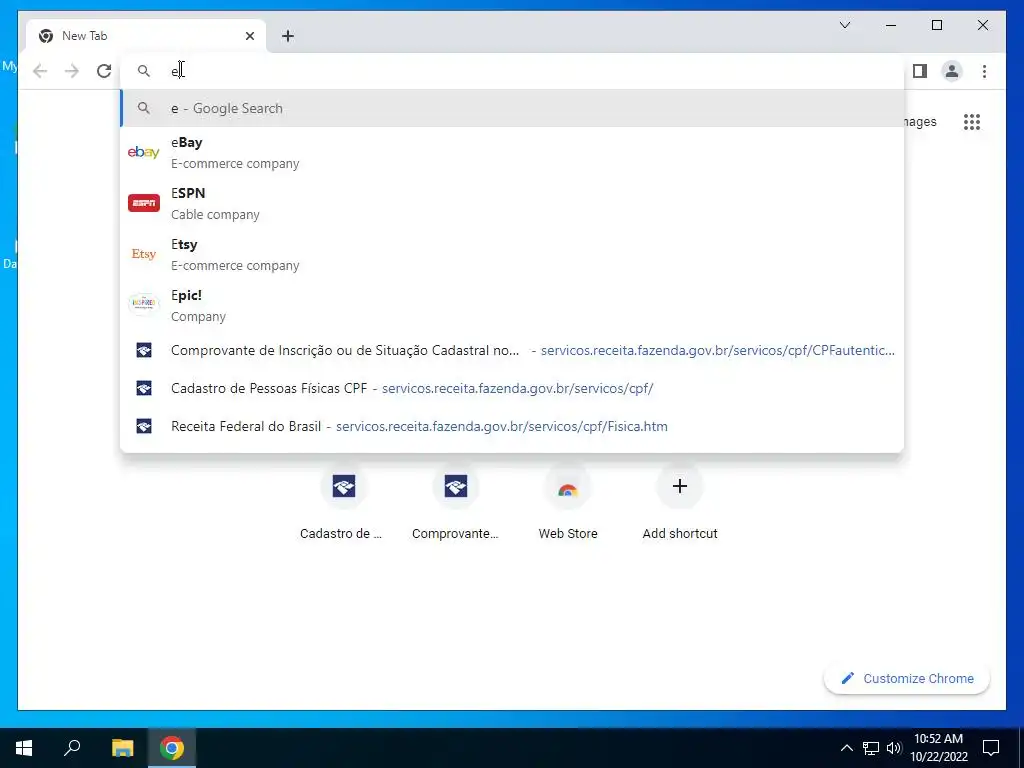Reload the current page
Viewport: 1024px width, 768px height.
104,71
